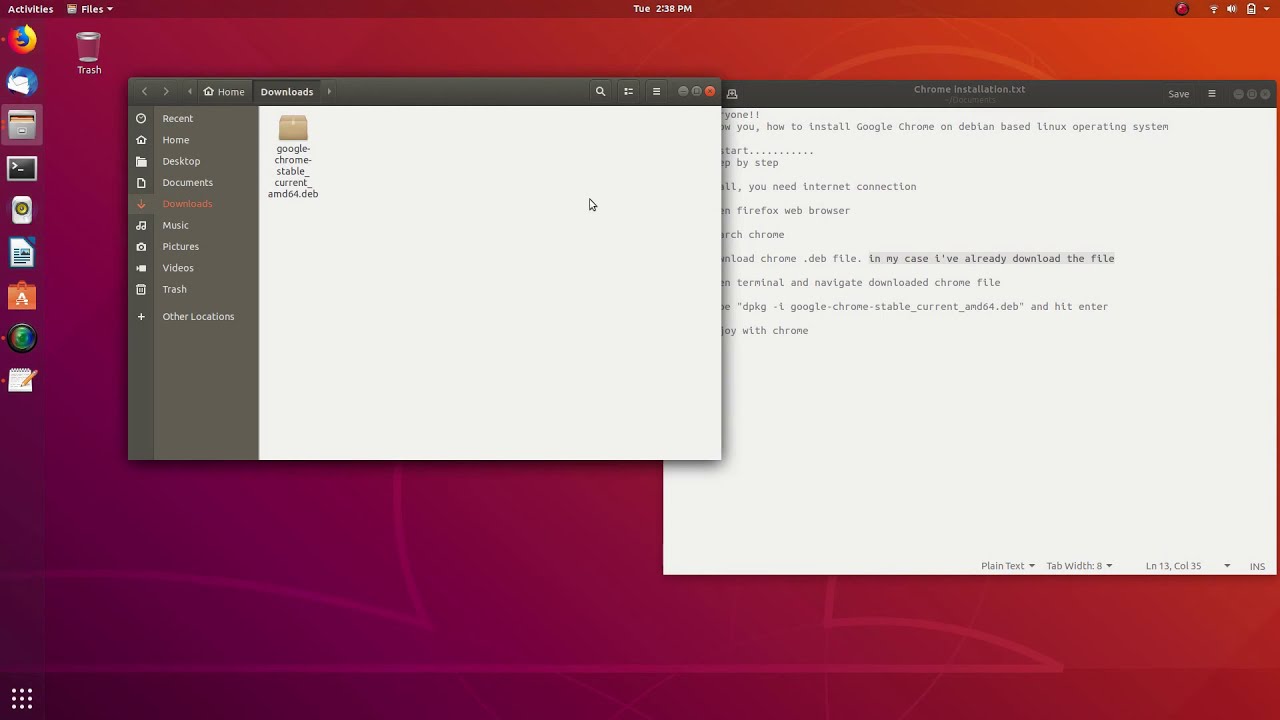
Task: Open Trash in the Files sidebar
Action: click(193, 289)
